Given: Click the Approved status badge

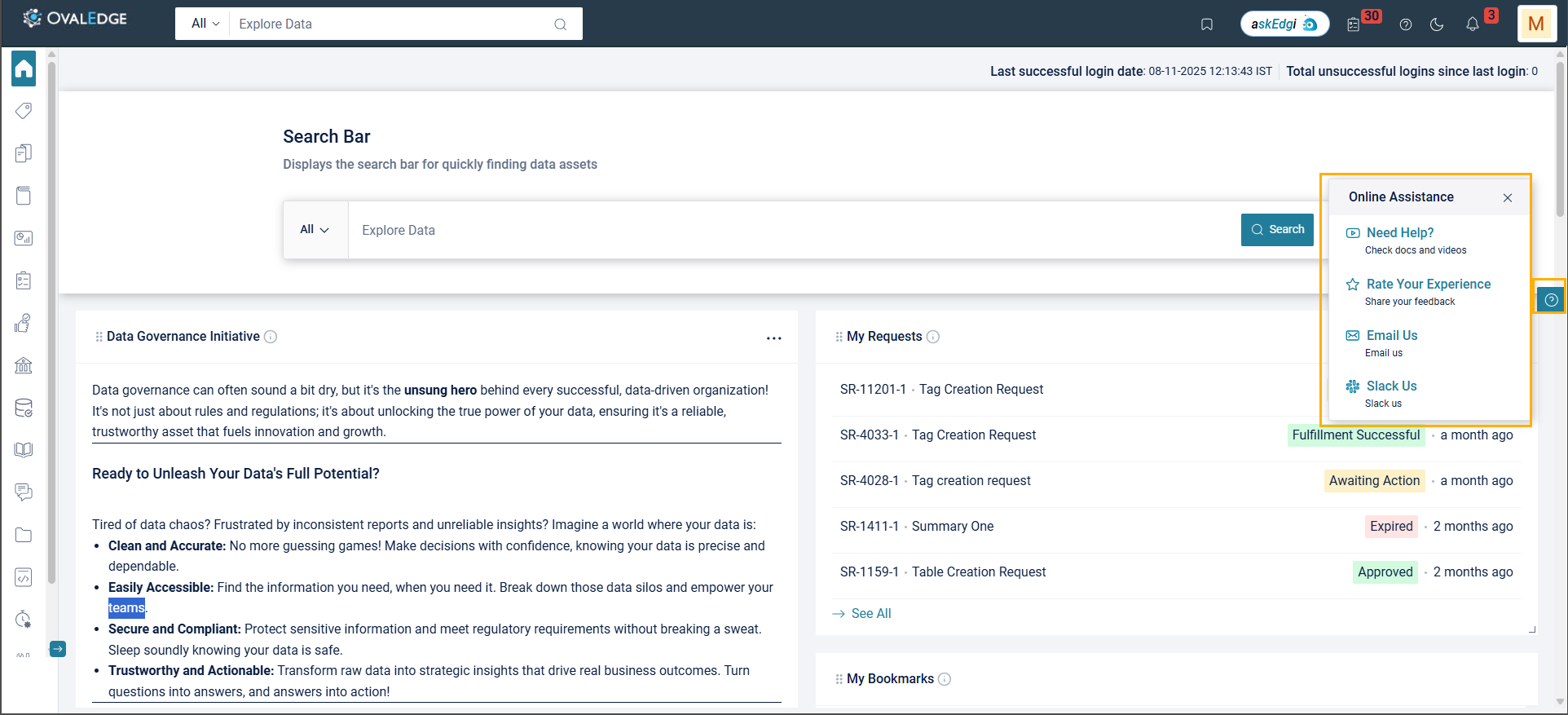Looking at the screenshot, I should 1385,572.
